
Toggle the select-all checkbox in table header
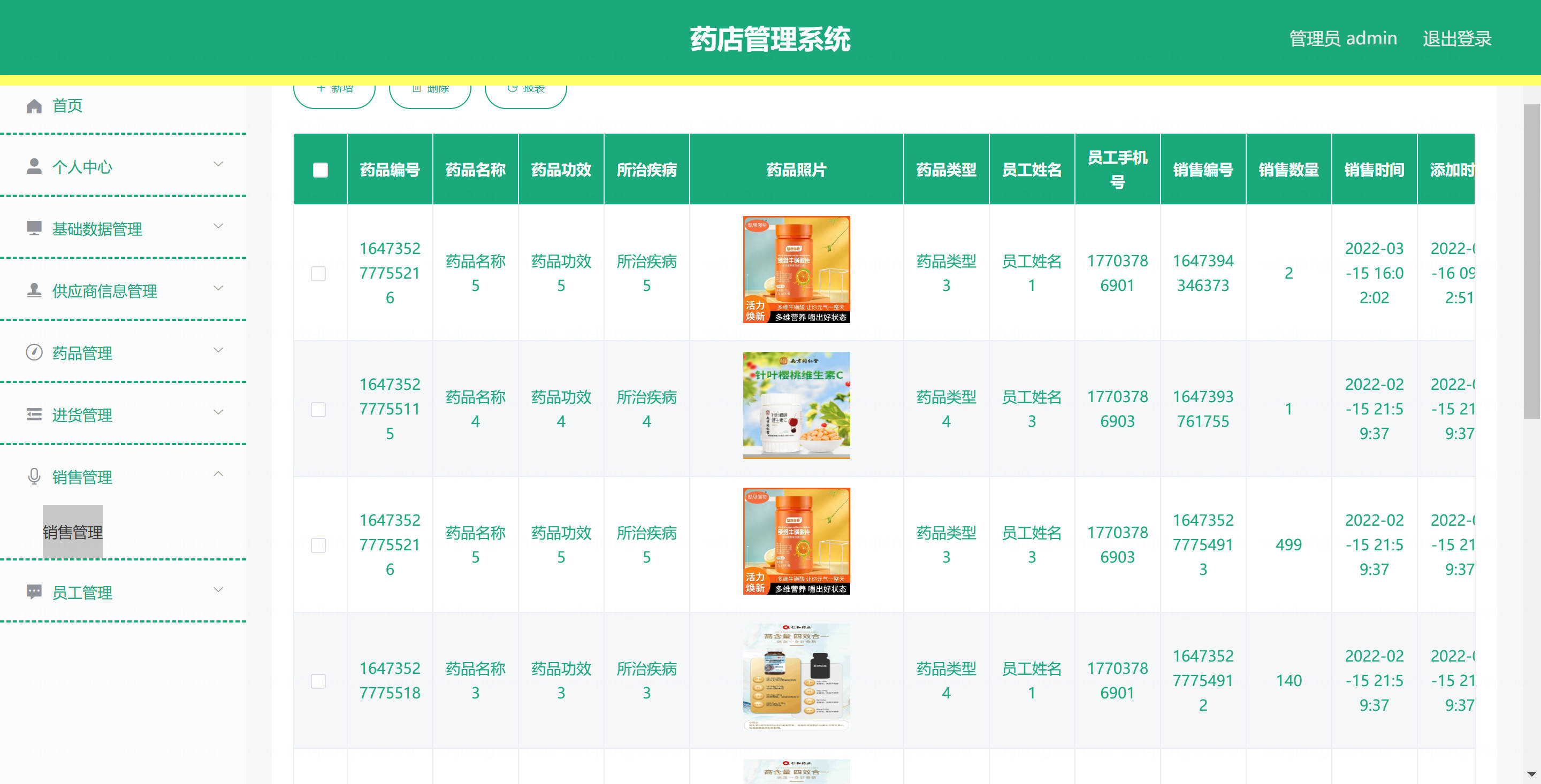320,171
